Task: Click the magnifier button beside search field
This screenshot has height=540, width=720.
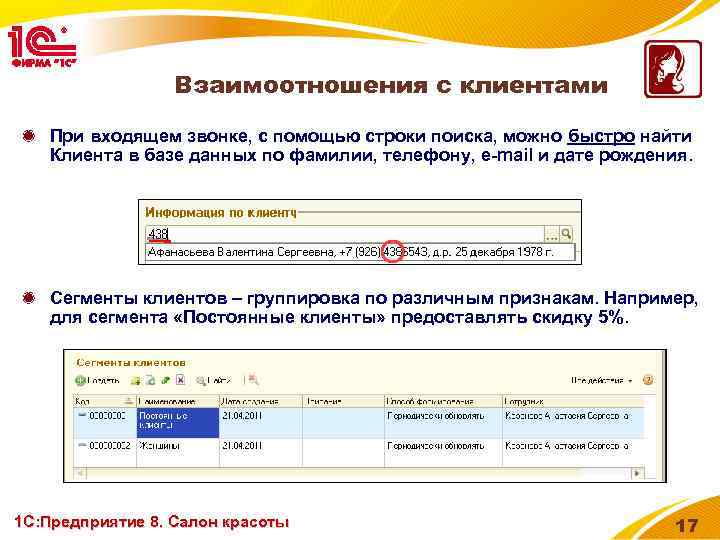Action: coord(566,234)
